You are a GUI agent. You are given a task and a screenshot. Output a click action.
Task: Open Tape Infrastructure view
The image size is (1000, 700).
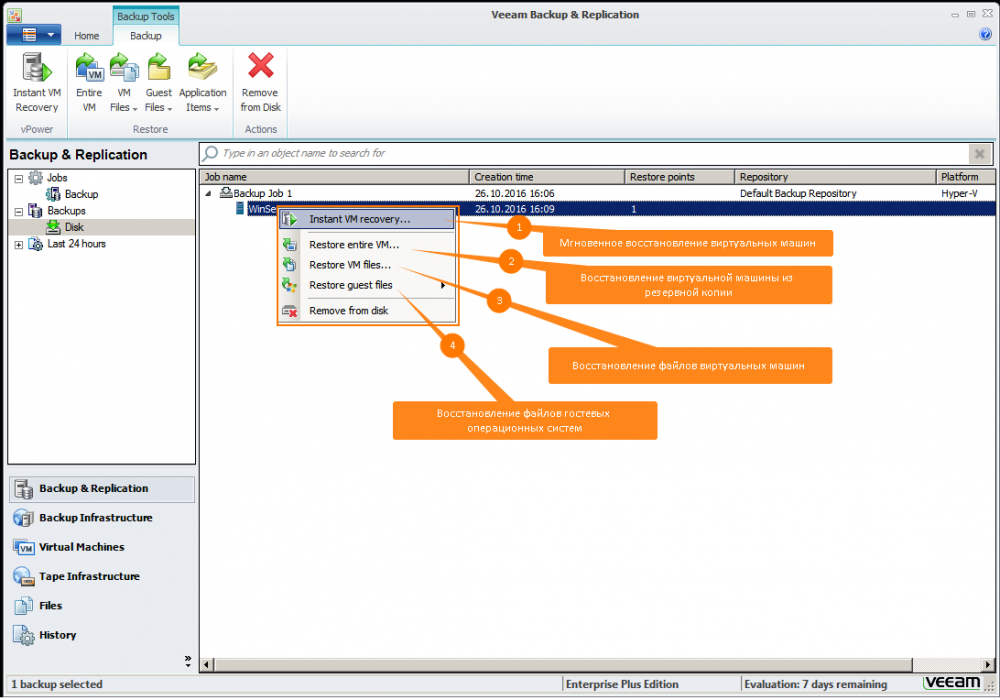[101, 577]
